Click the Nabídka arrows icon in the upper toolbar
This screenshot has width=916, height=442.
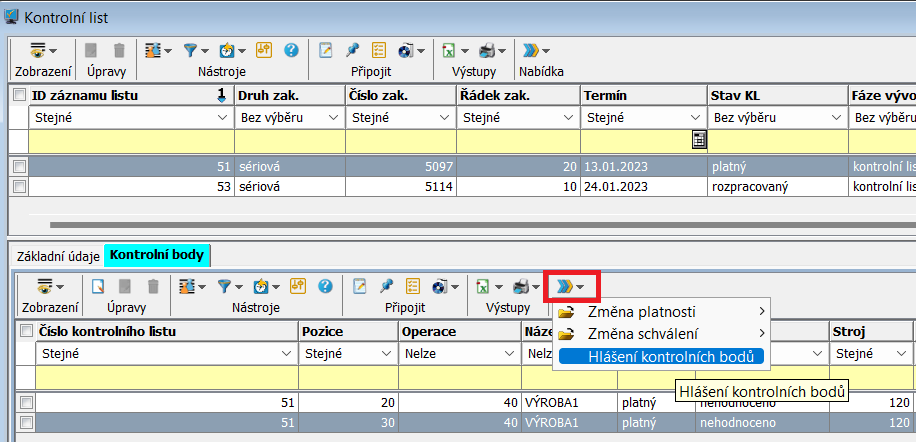(x=532, y=50)
